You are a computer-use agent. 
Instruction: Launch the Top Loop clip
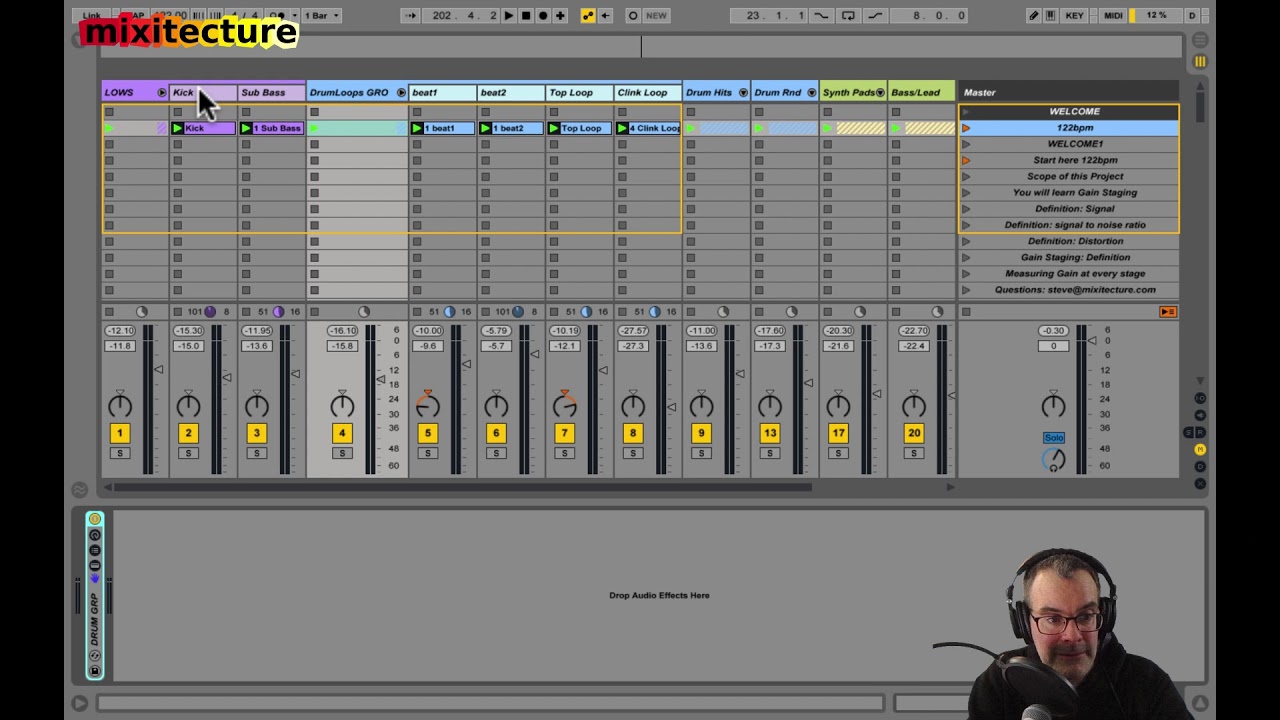553,128
